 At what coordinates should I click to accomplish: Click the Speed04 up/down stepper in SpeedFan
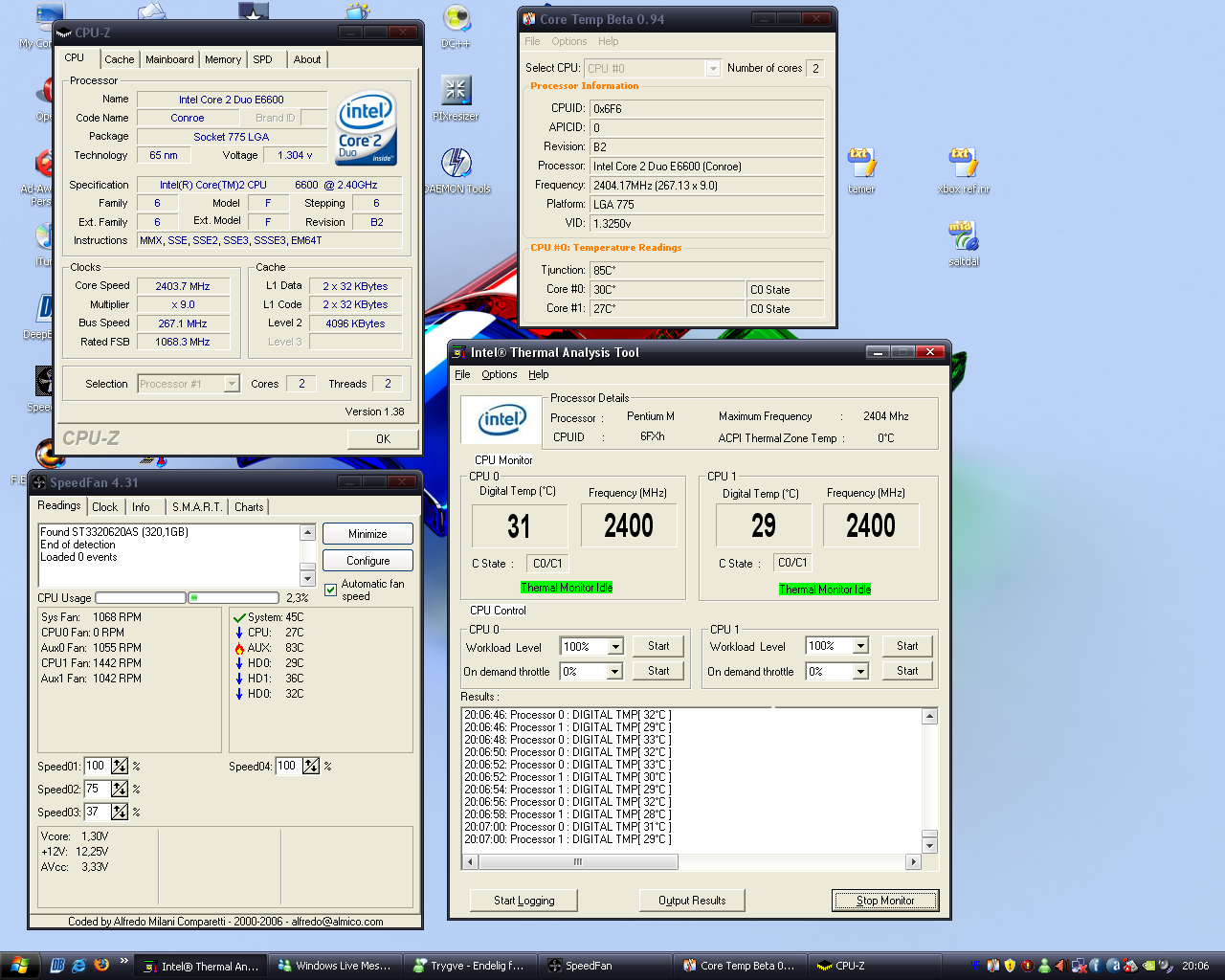coord(311,766)
